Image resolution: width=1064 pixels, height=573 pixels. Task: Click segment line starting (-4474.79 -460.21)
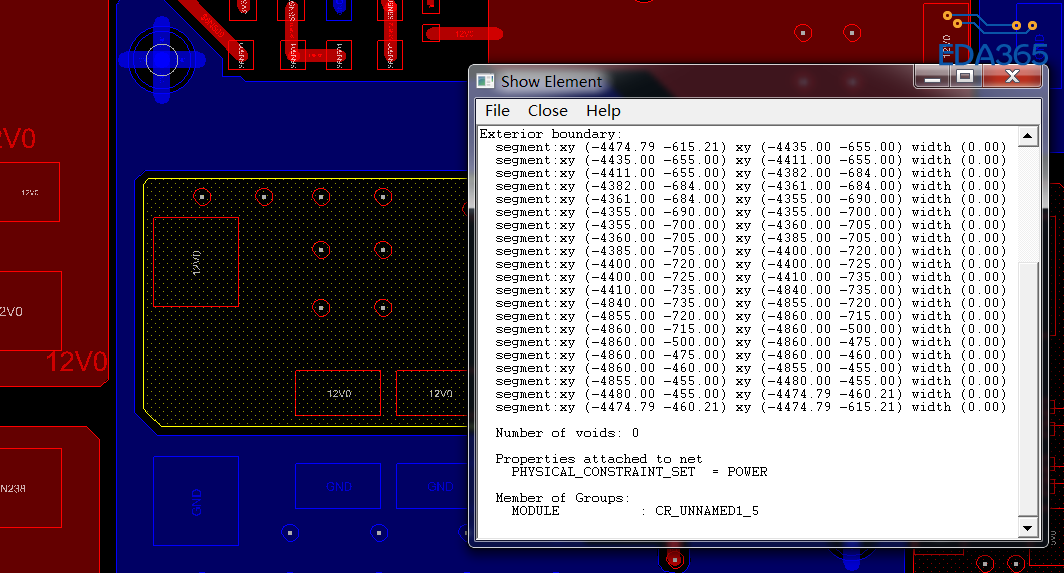750,407
